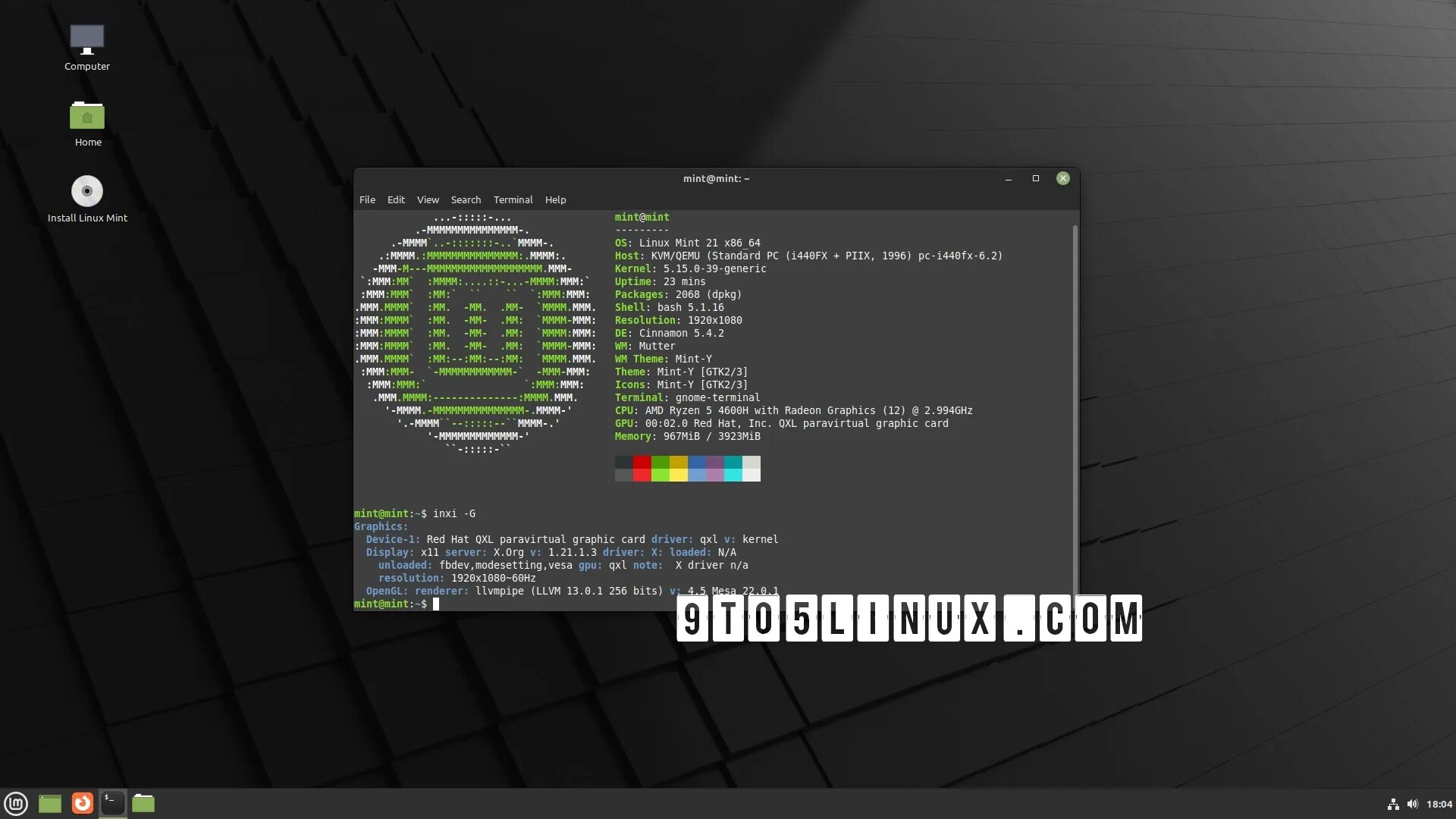Click the 'DE: Cinnamon 5.4.2' line

point(669,334)
